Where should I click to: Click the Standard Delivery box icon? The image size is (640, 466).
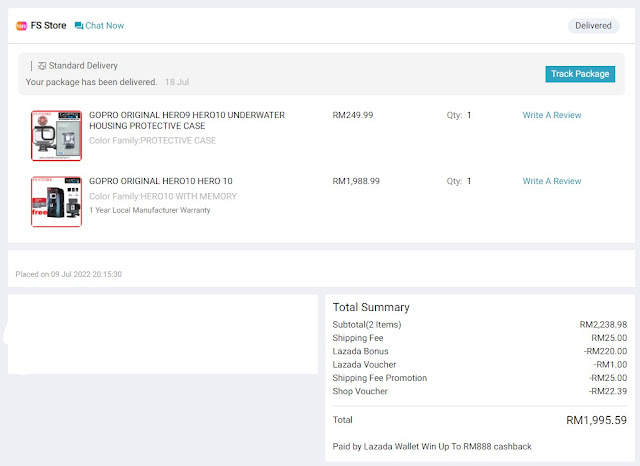tap(42, 66)
